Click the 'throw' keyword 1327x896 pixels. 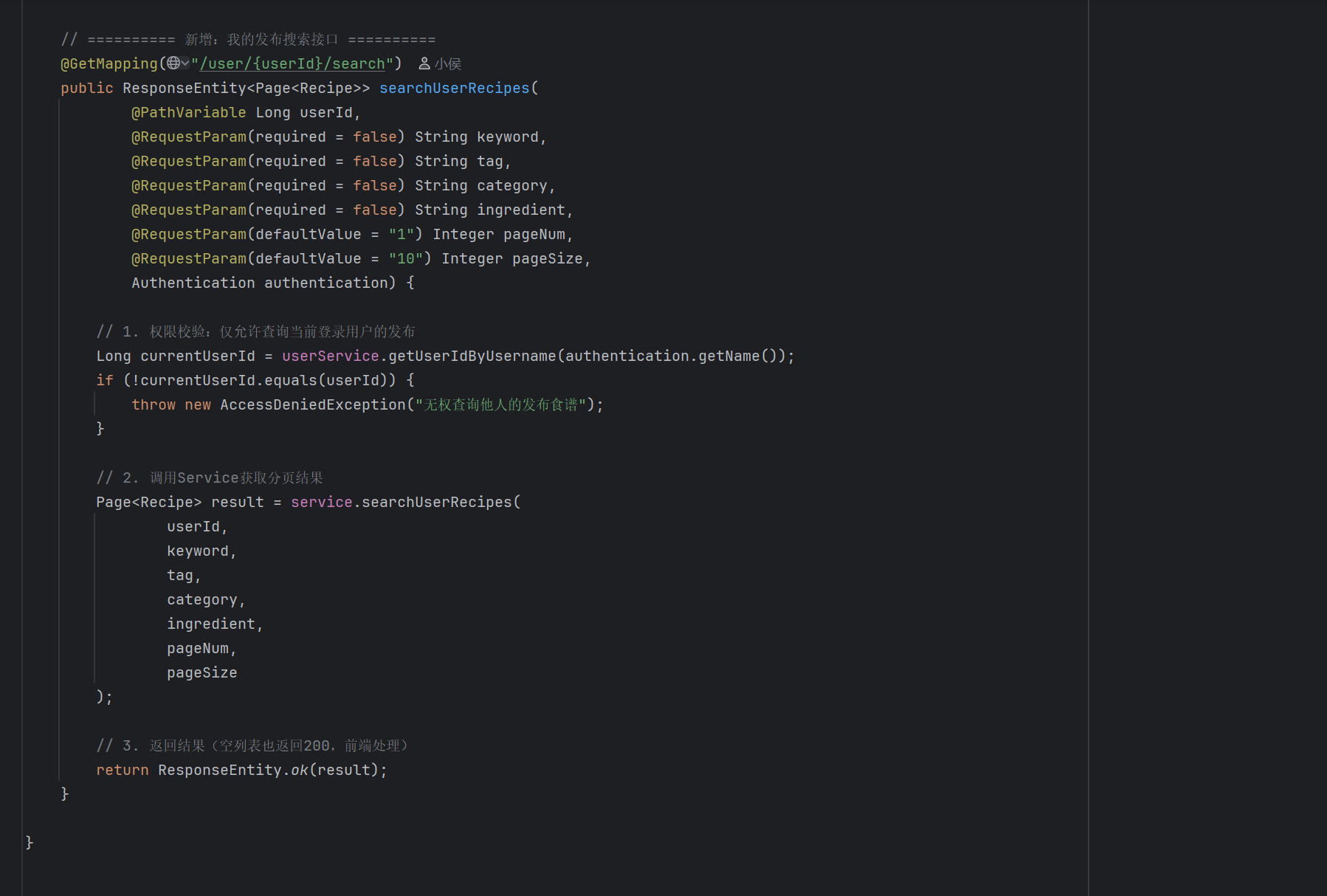click(x=154, y=405)
